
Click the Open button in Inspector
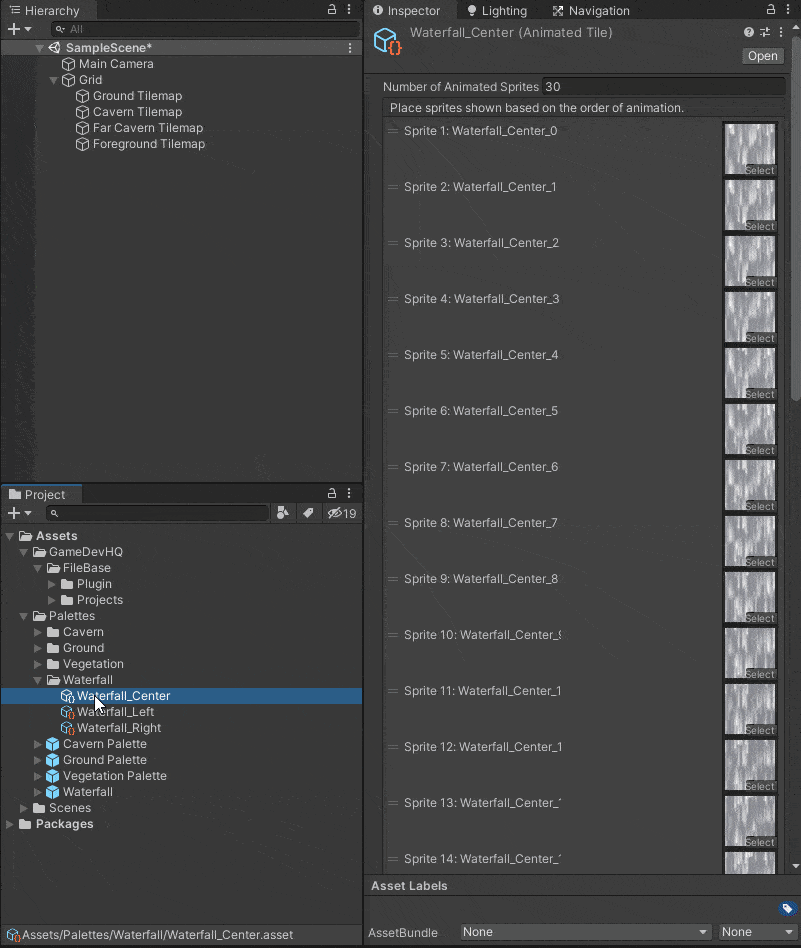[x=762, y=56]
